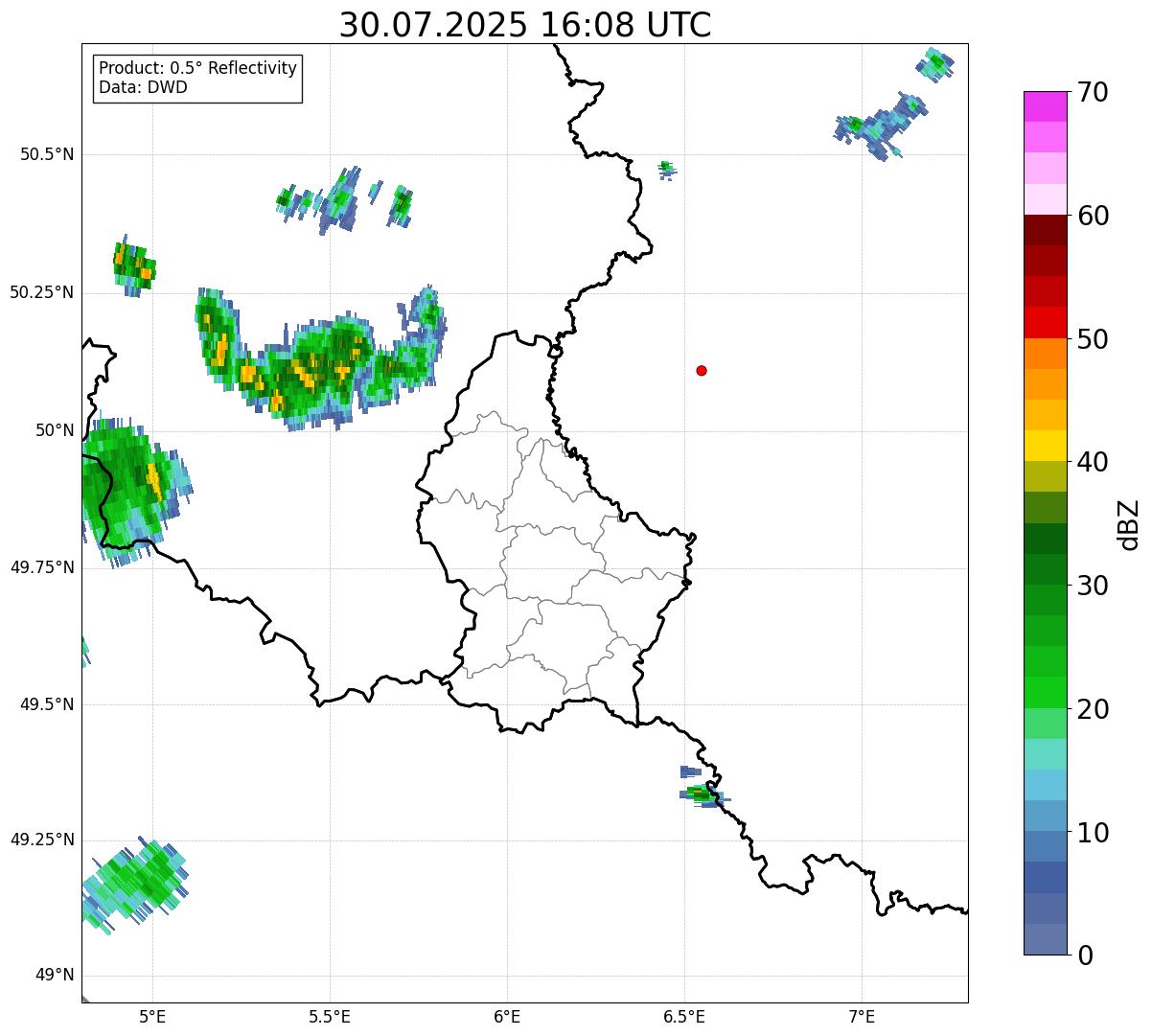Click the 7°E longitude label

(x=862, y=1016)
